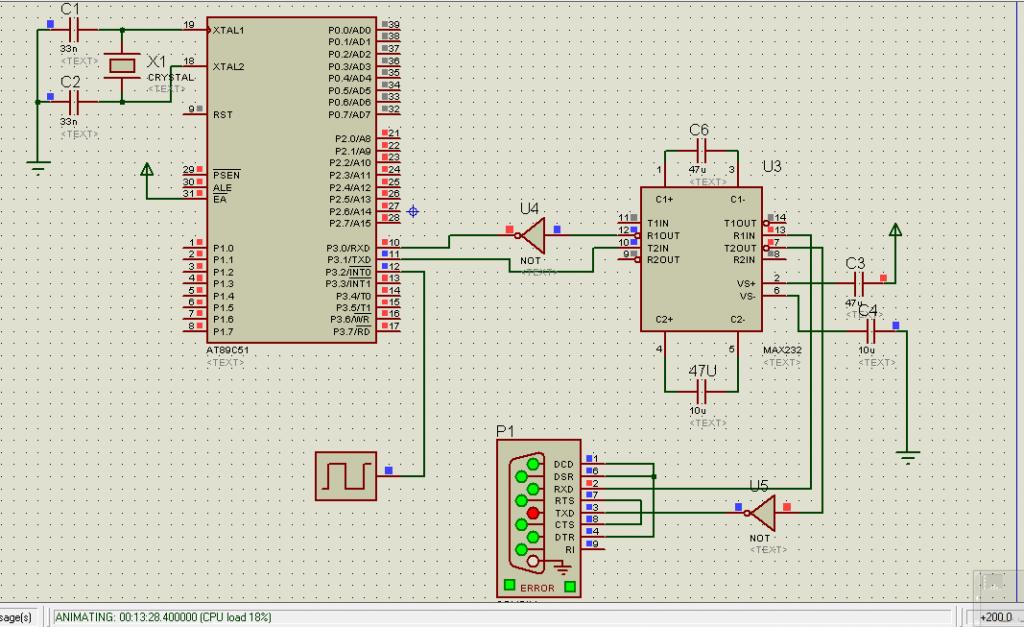Select the C2 capacitor symbol
This screenshot has width=1024, height=627.
click(73, 102)
